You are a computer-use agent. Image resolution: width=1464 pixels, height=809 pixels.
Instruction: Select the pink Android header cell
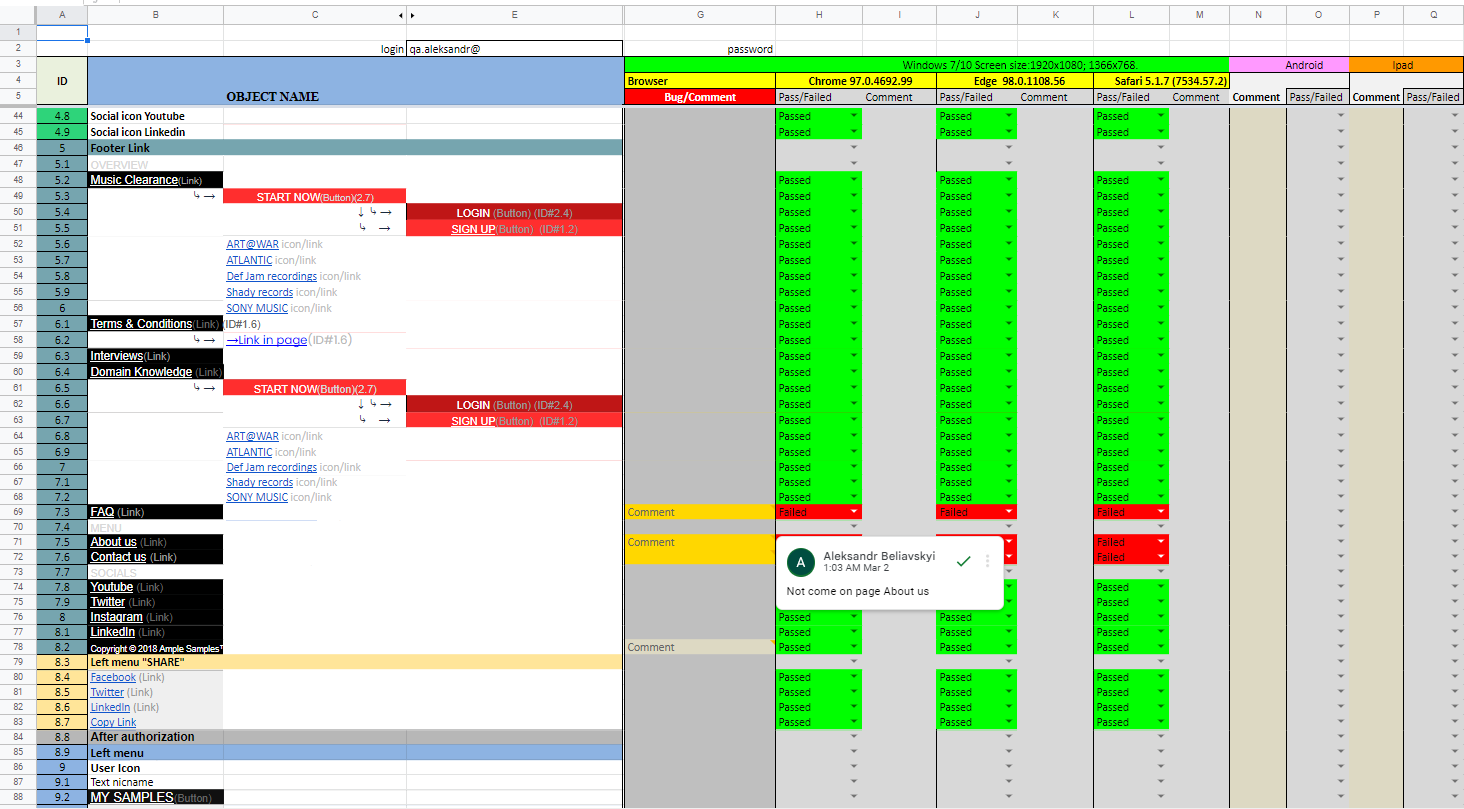(x=1289, y=65)
